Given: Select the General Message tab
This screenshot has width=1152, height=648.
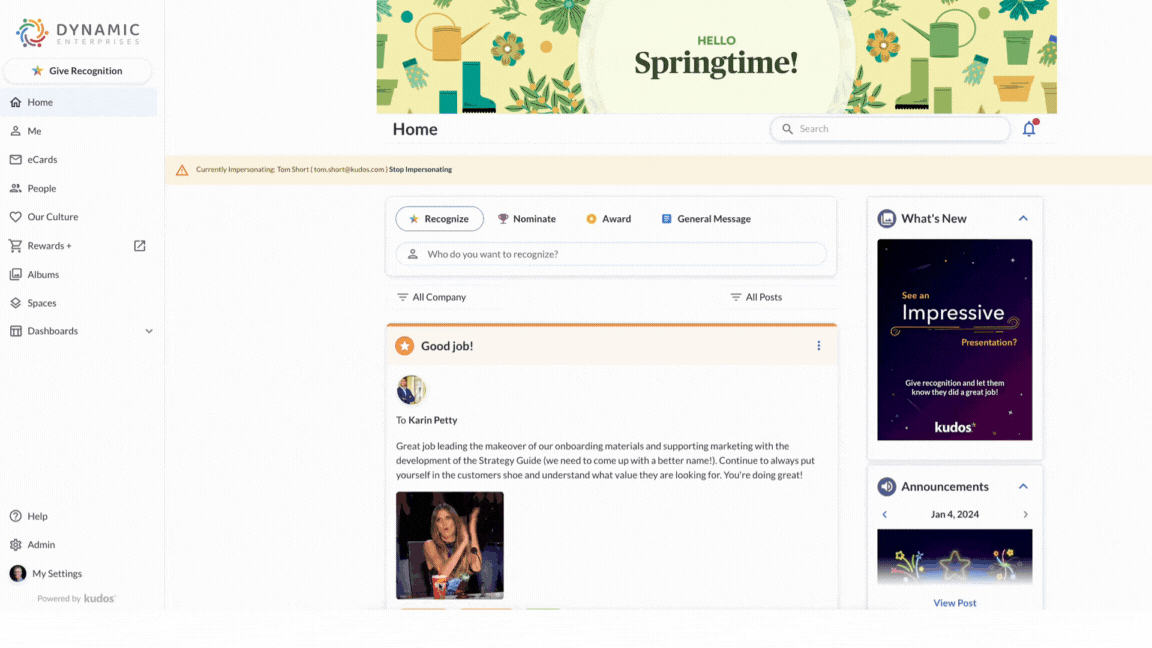Looking at the screenshot, I should pos(706,219).
